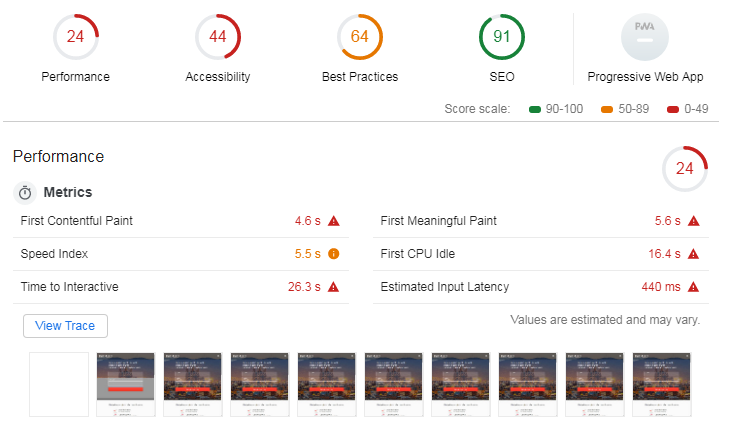
Task: Click the Accessibility score gauge showing 44
Action: [x=218, y=37]
